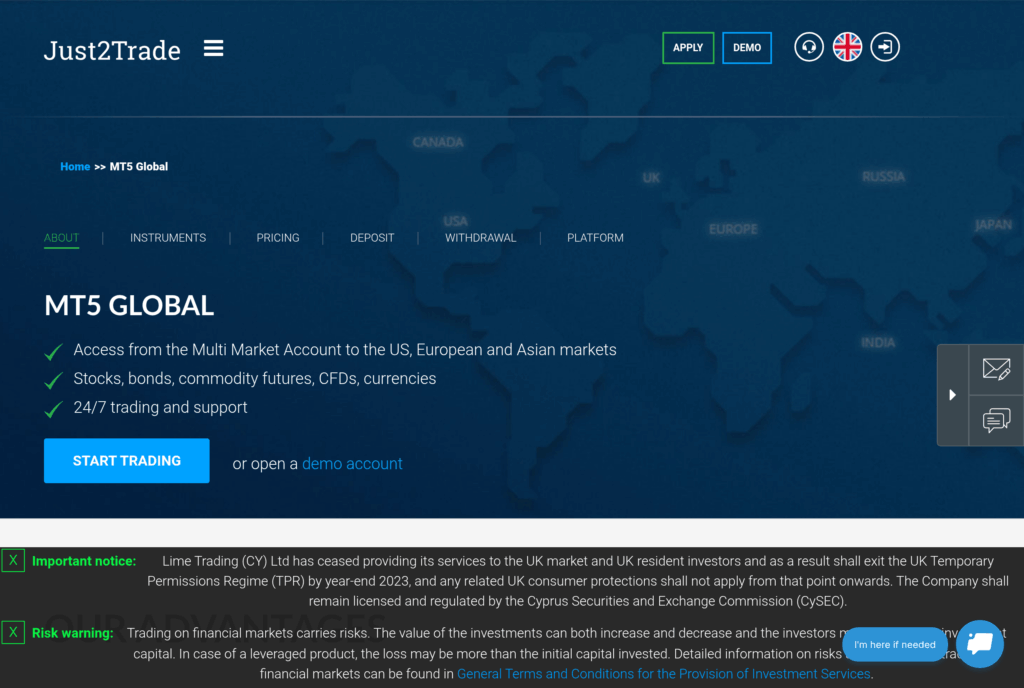Click the DEMO button
The image size is (1024, 688).
point(746,48)
